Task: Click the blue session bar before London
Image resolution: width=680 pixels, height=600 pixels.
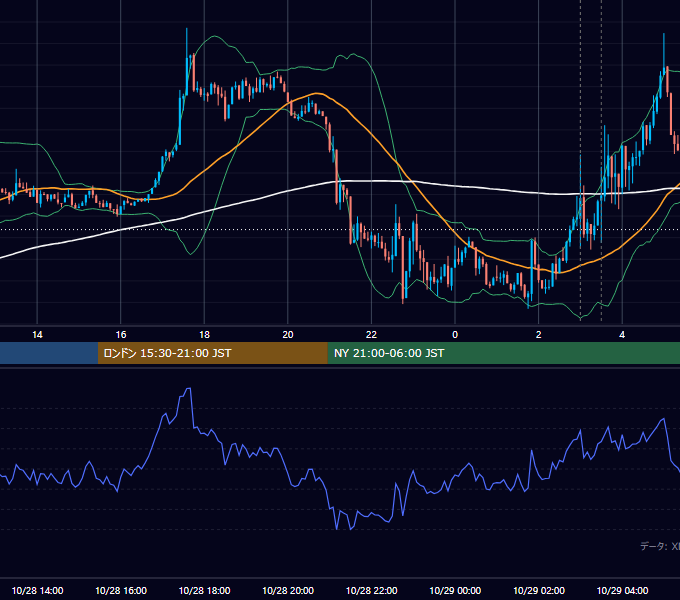Action: [49, 353]
